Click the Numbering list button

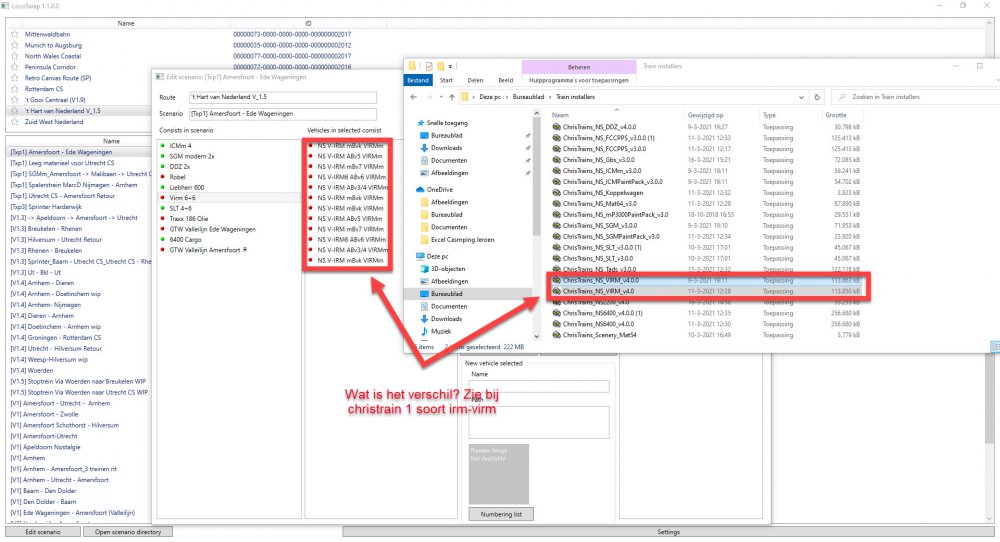click(503, 514)
